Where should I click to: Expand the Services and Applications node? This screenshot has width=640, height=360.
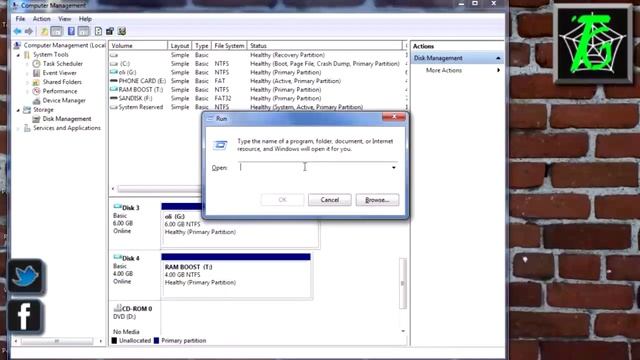point(18,128)
